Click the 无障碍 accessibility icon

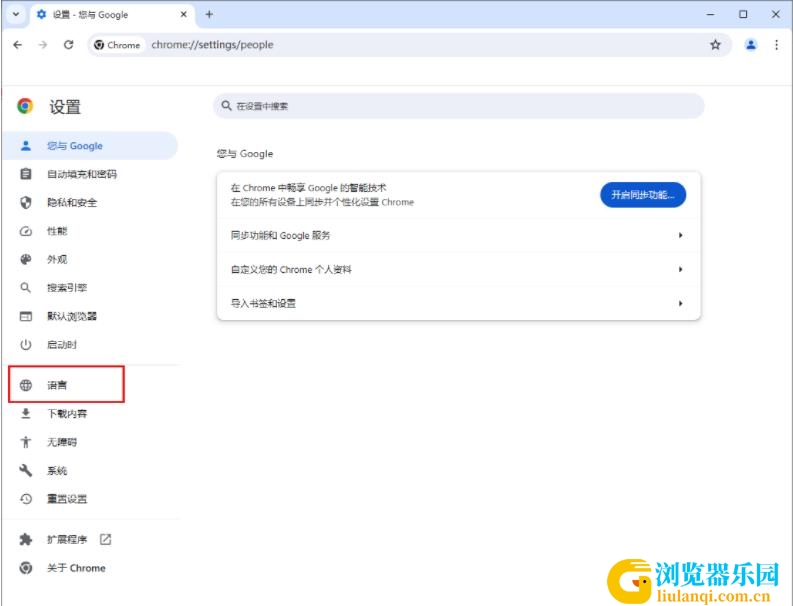point(26,442)
